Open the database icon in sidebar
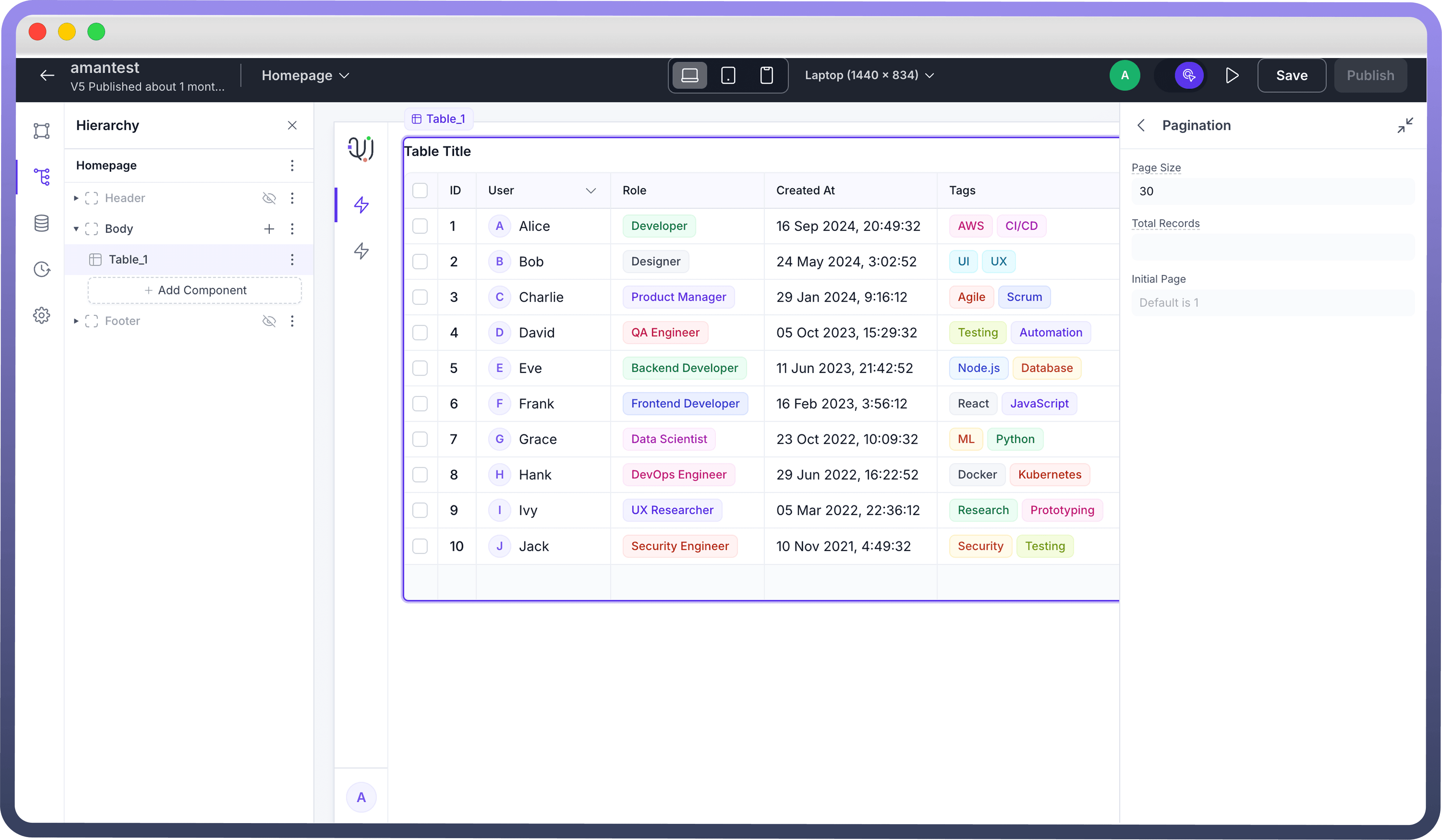Screen dimensions: 1442x840 pos(41,223)
